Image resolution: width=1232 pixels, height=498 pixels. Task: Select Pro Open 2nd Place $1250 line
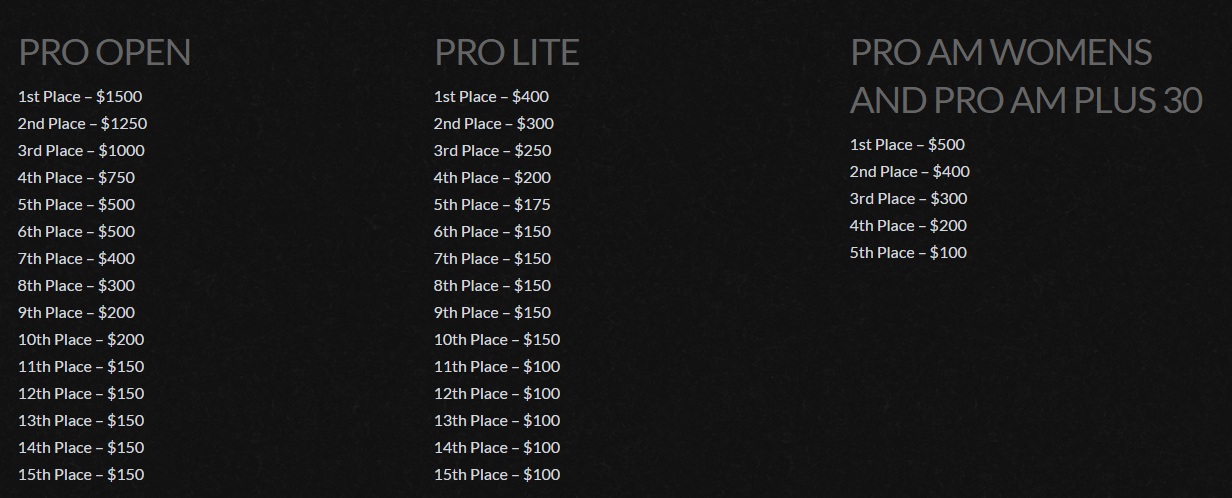[82, 124]
